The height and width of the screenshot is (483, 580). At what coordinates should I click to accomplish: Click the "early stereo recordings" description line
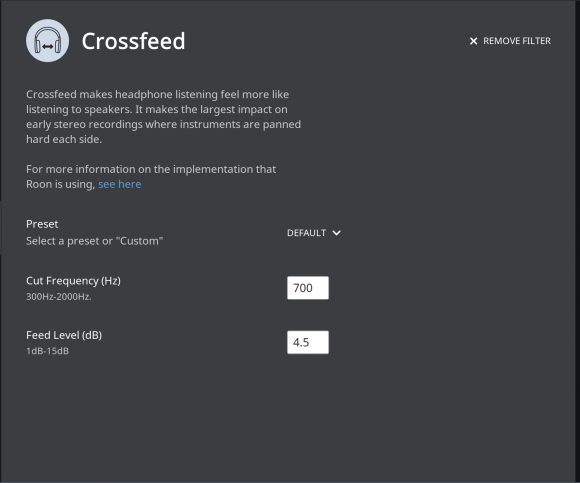click(x=163, y=124)
